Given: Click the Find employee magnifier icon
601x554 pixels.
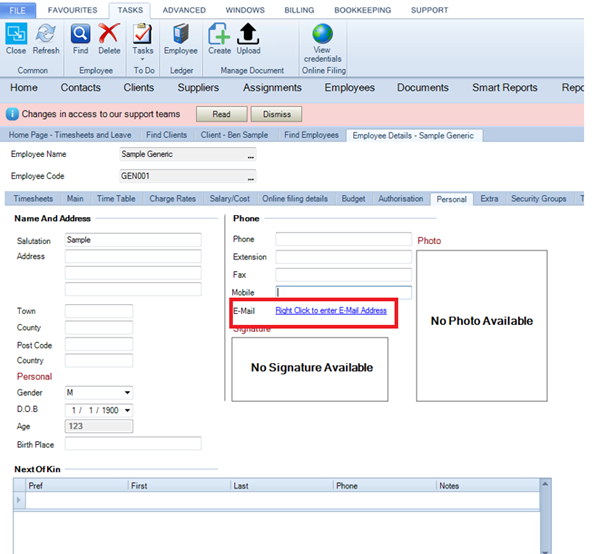Looking at the screenshot, I should (x=80, y=34).
